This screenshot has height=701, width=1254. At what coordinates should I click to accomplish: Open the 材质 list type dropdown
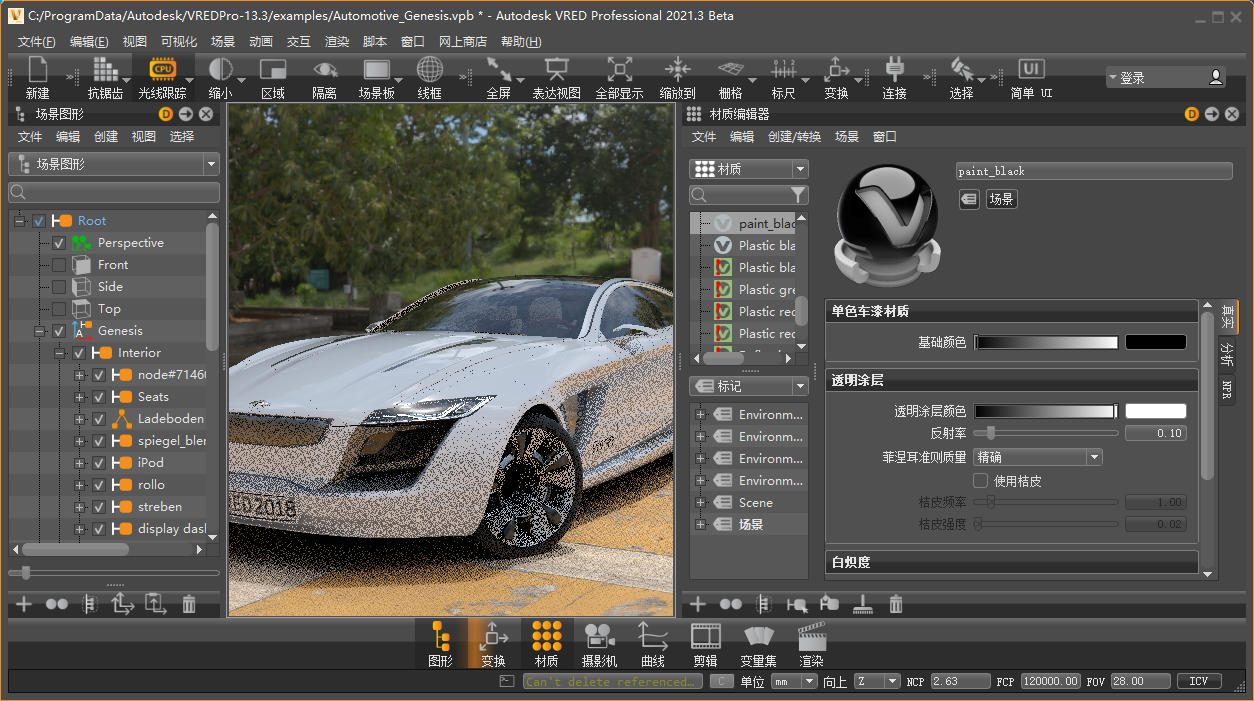[x=748, y=169]
